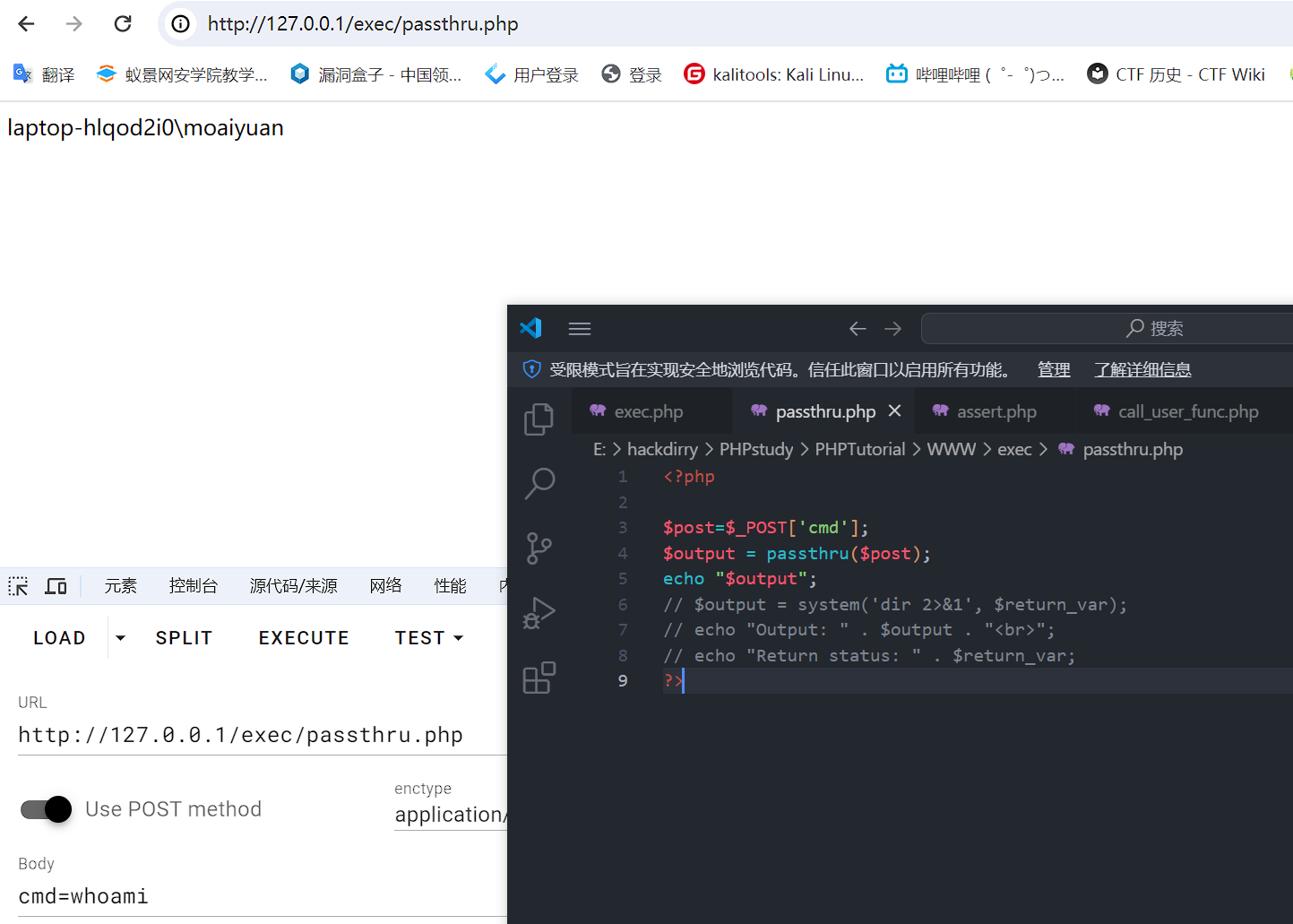Go back using the browser back arrow

[x=26, y=24]
